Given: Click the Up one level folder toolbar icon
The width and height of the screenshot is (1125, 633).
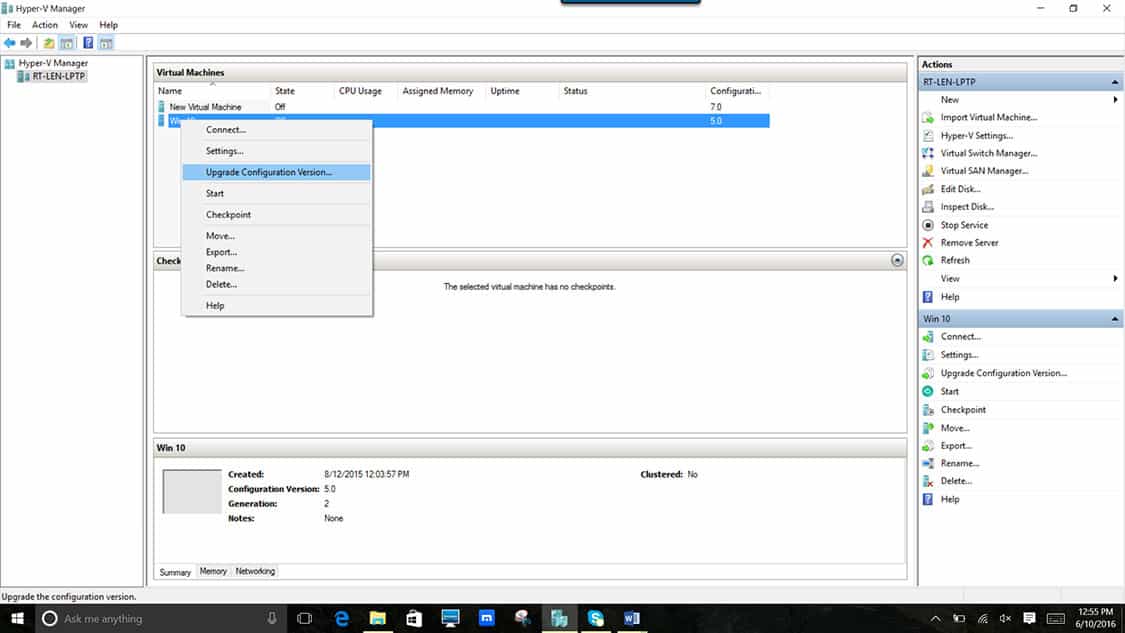Looking at the screenshot, I should point(49,43).
